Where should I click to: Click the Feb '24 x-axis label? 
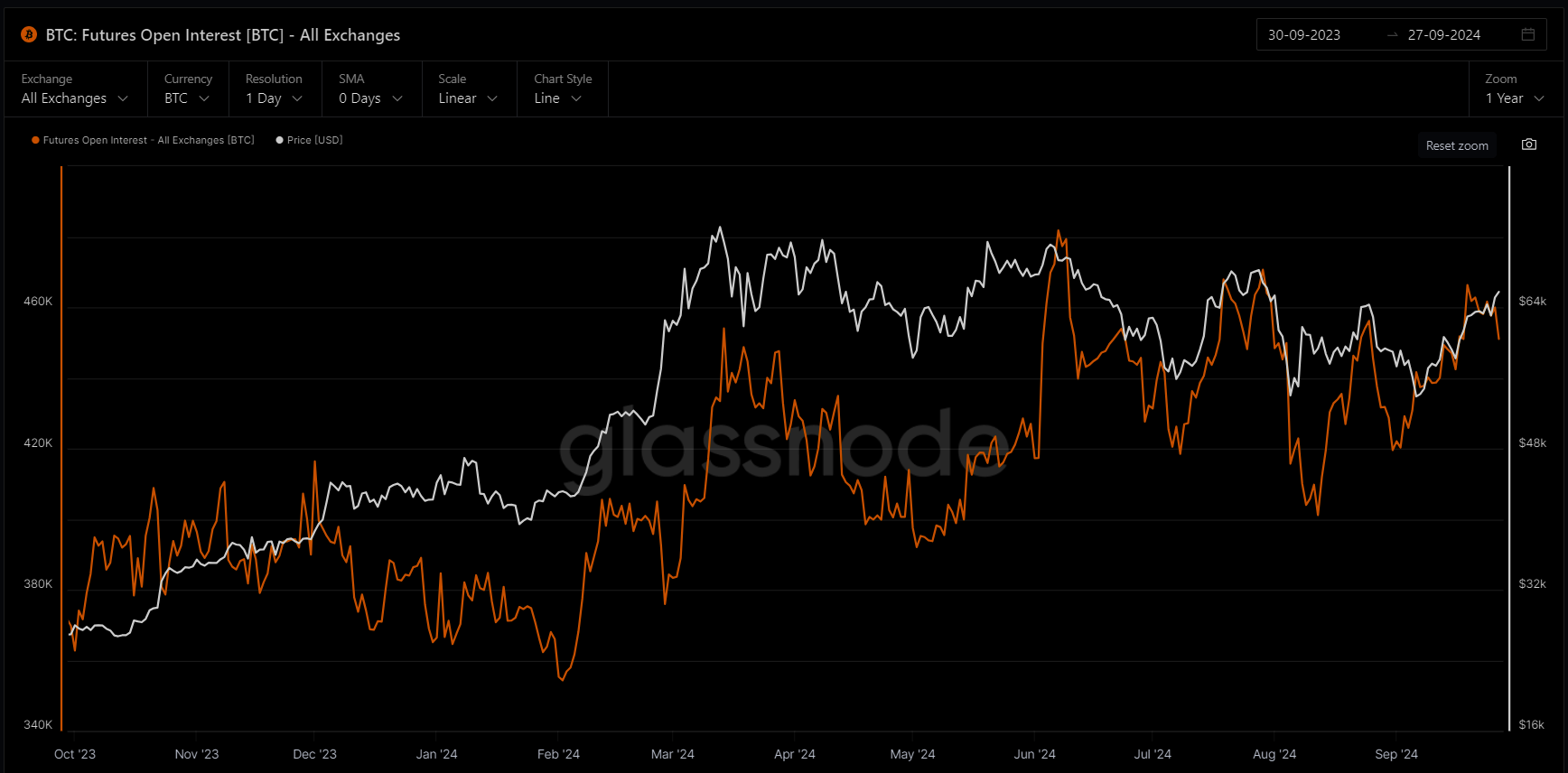pos(558,754)
